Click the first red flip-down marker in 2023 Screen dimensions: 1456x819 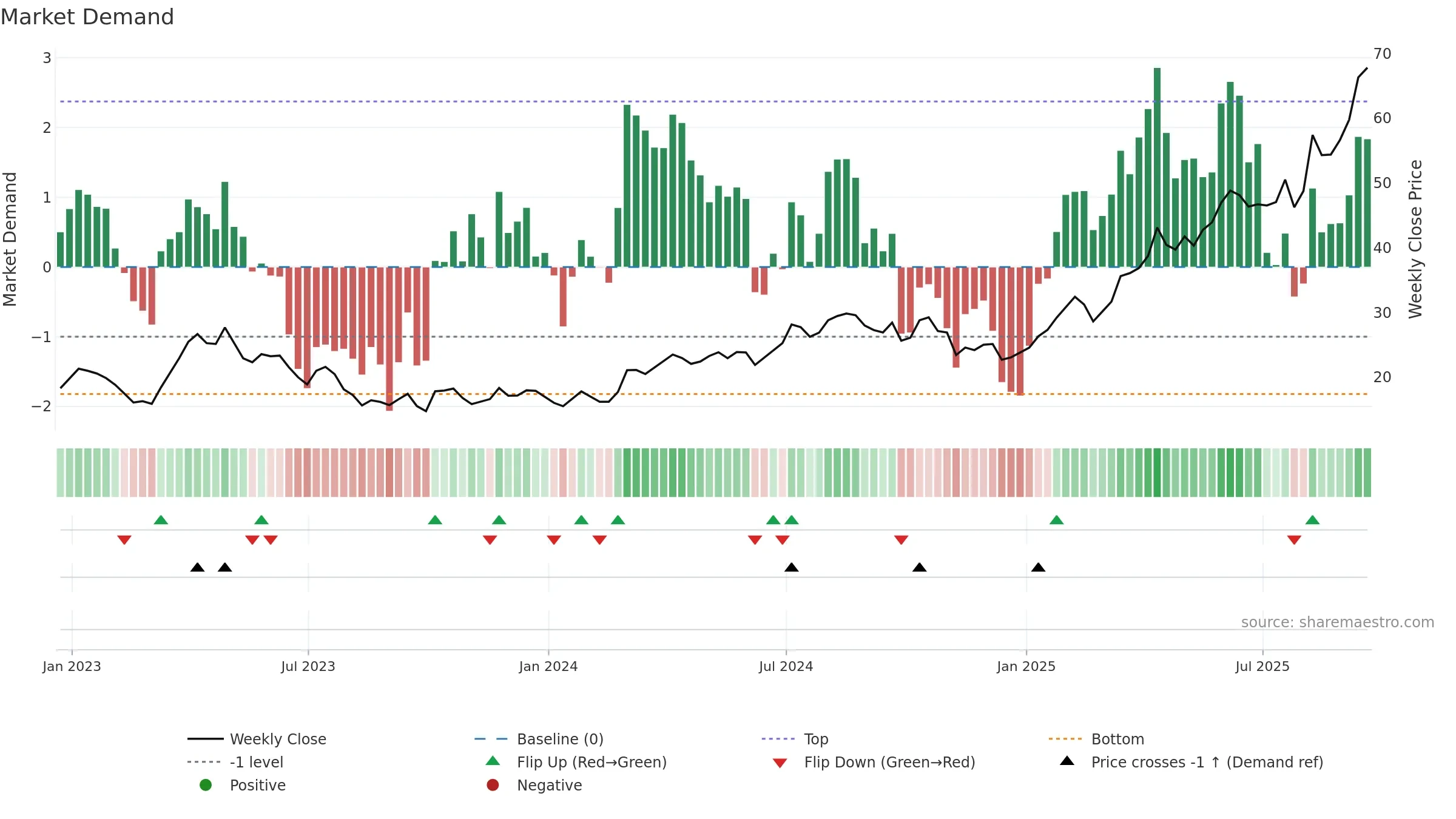click(x=124, y=540)
